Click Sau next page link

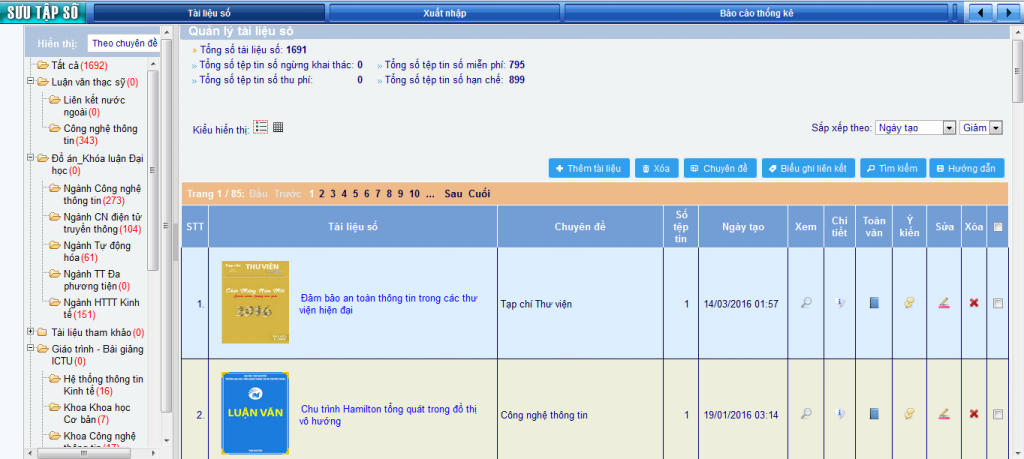point(453,193)
